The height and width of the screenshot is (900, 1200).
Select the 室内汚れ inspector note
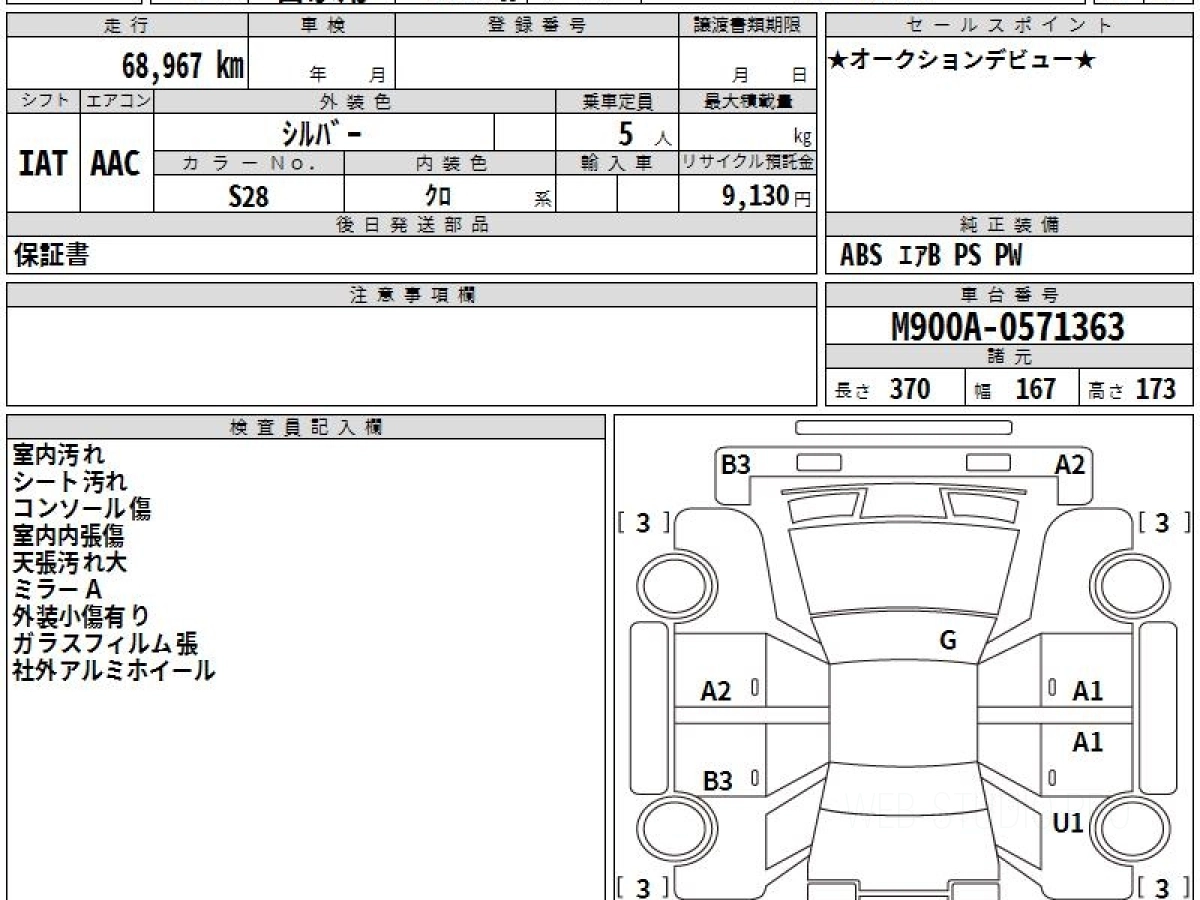(58, 455)
